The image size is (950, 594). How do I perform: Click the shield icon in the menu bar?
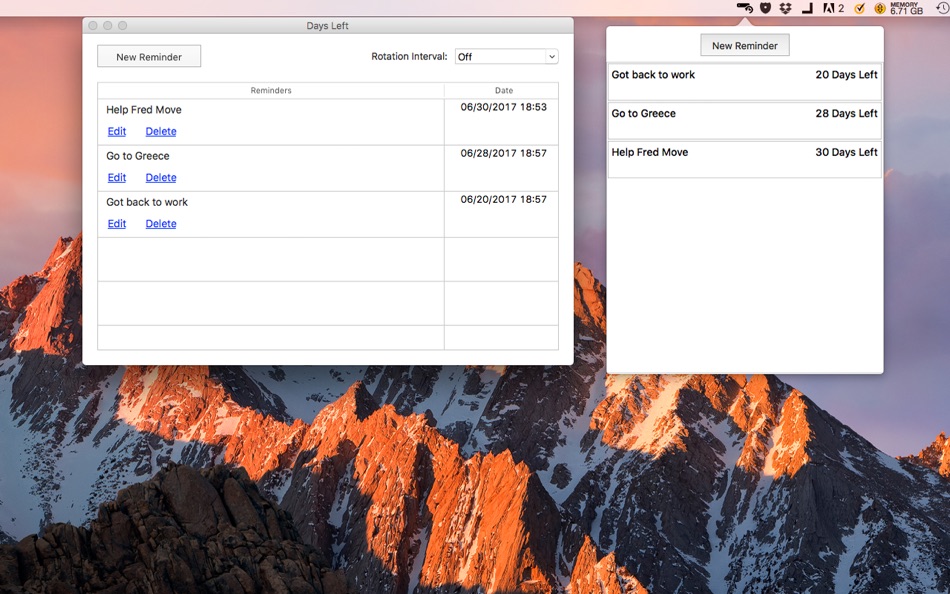(765, 8)
